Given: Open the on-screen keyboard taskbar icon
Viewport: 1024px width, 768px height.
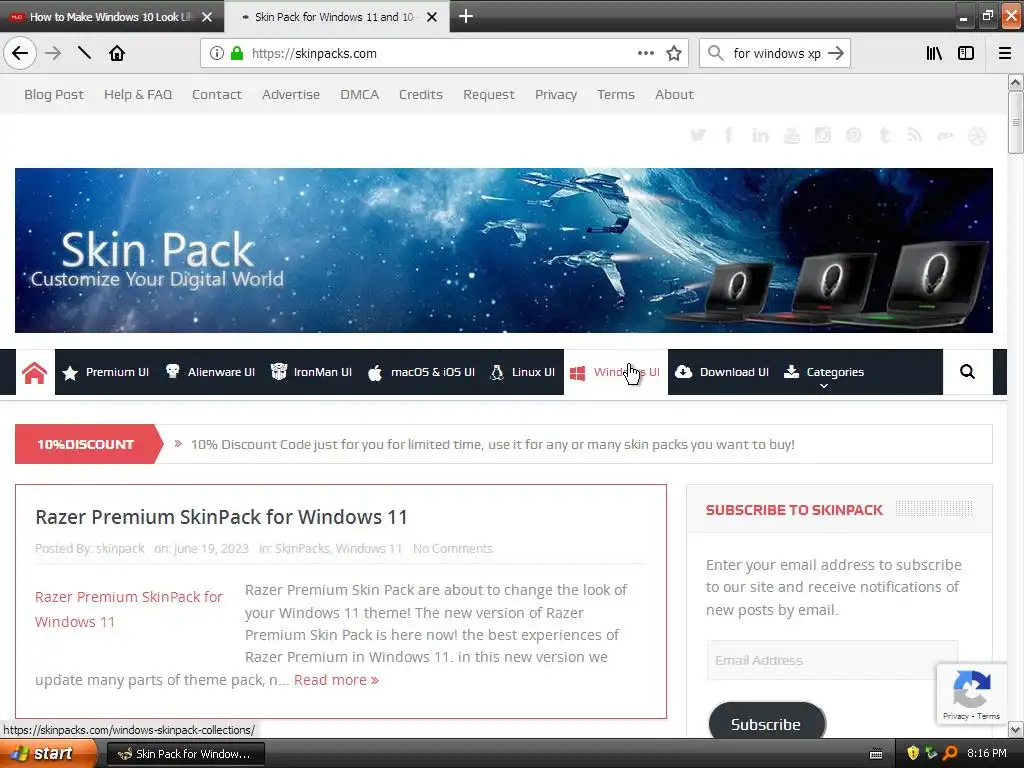Looking at the screenshot, I should click(876, 754).
